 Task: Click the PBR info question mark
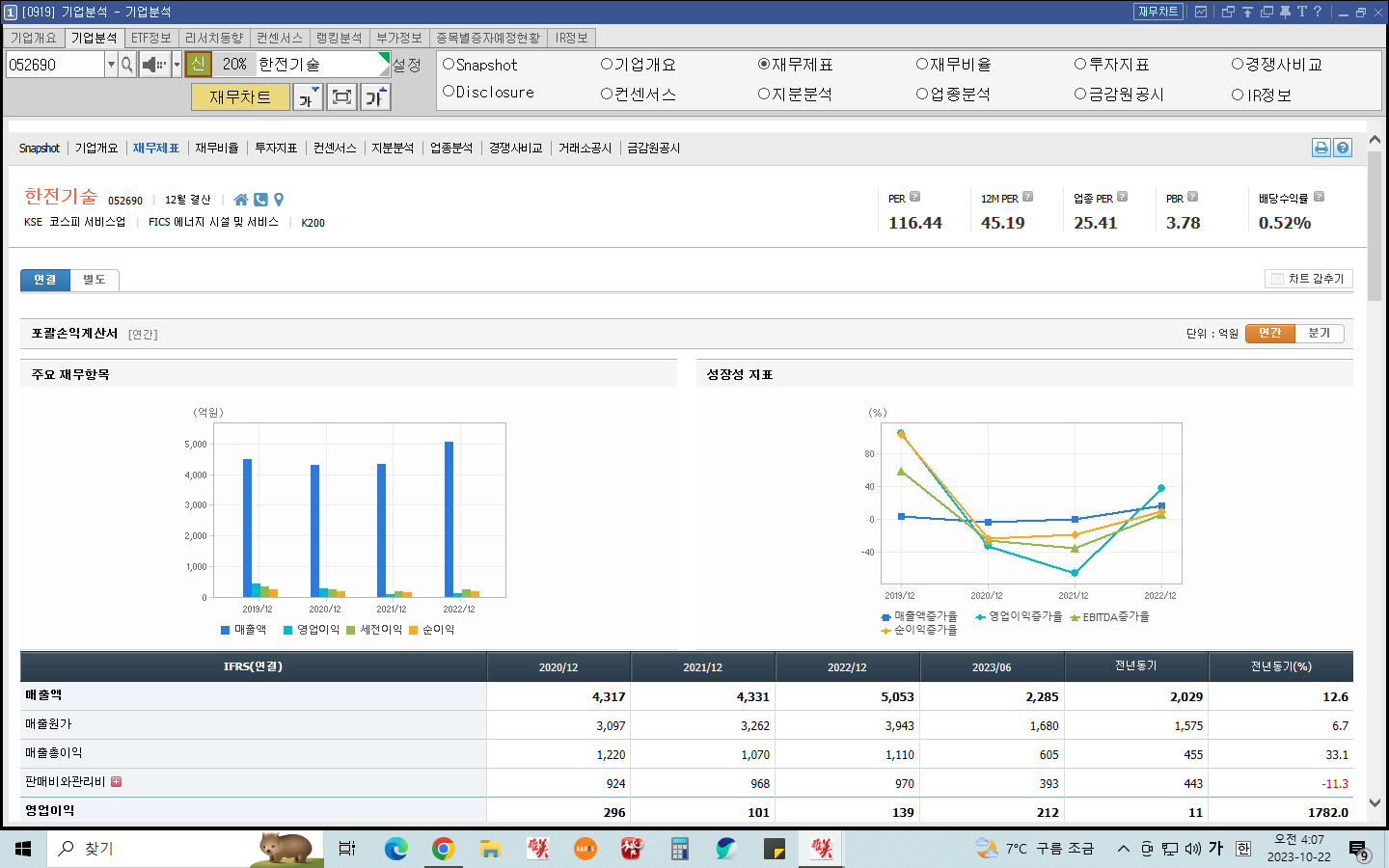tap(1192, 197)
